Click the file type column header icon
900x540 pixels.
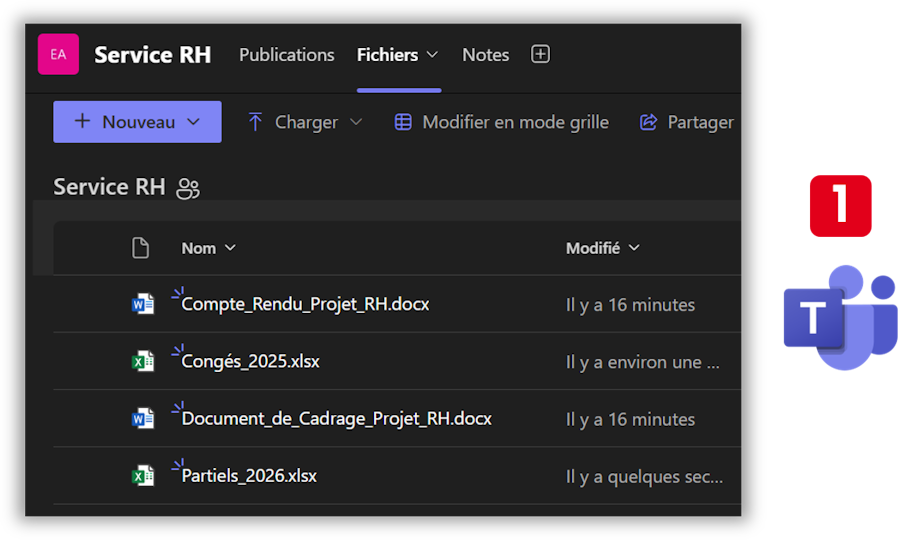click(x=141, y=248)
